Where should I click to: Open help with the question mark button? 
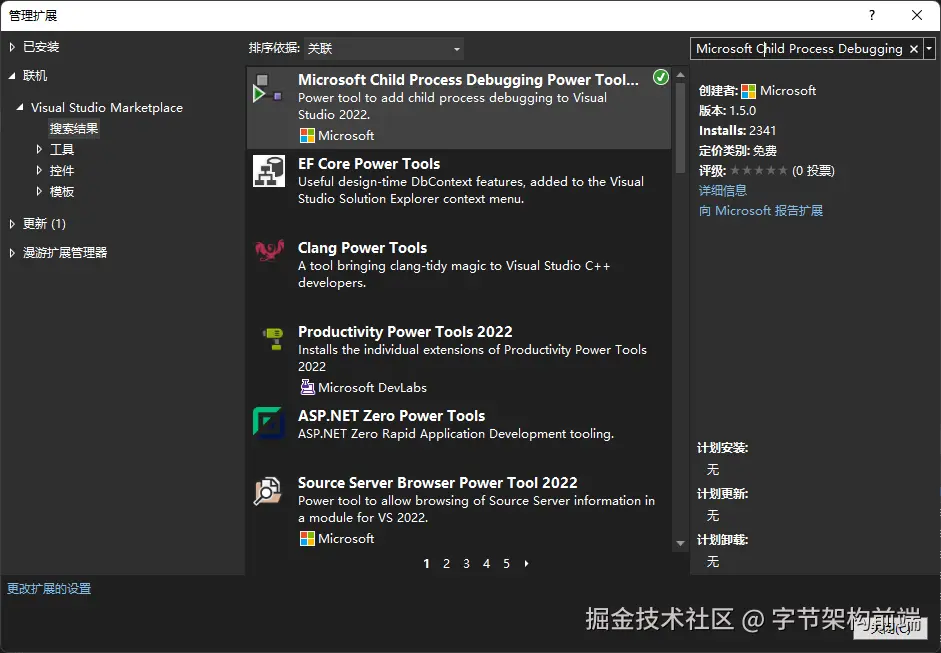coord(872,16)
